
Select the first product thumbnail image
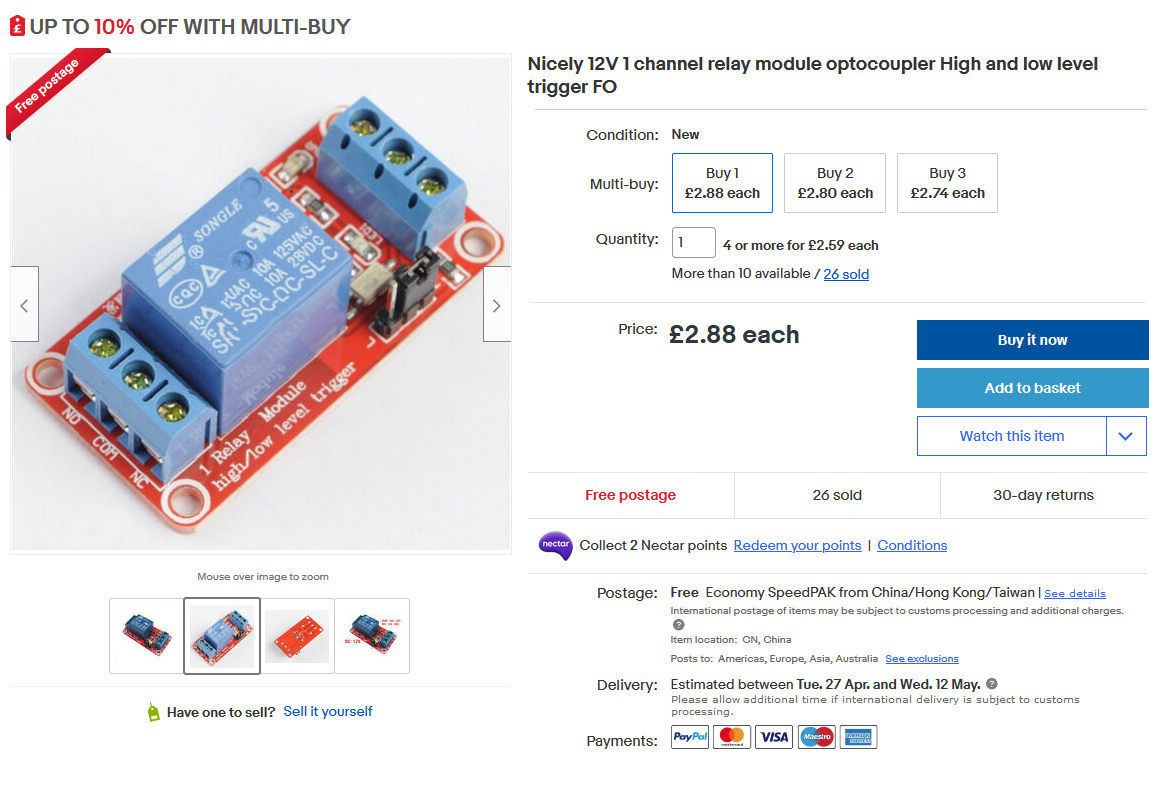147,636
